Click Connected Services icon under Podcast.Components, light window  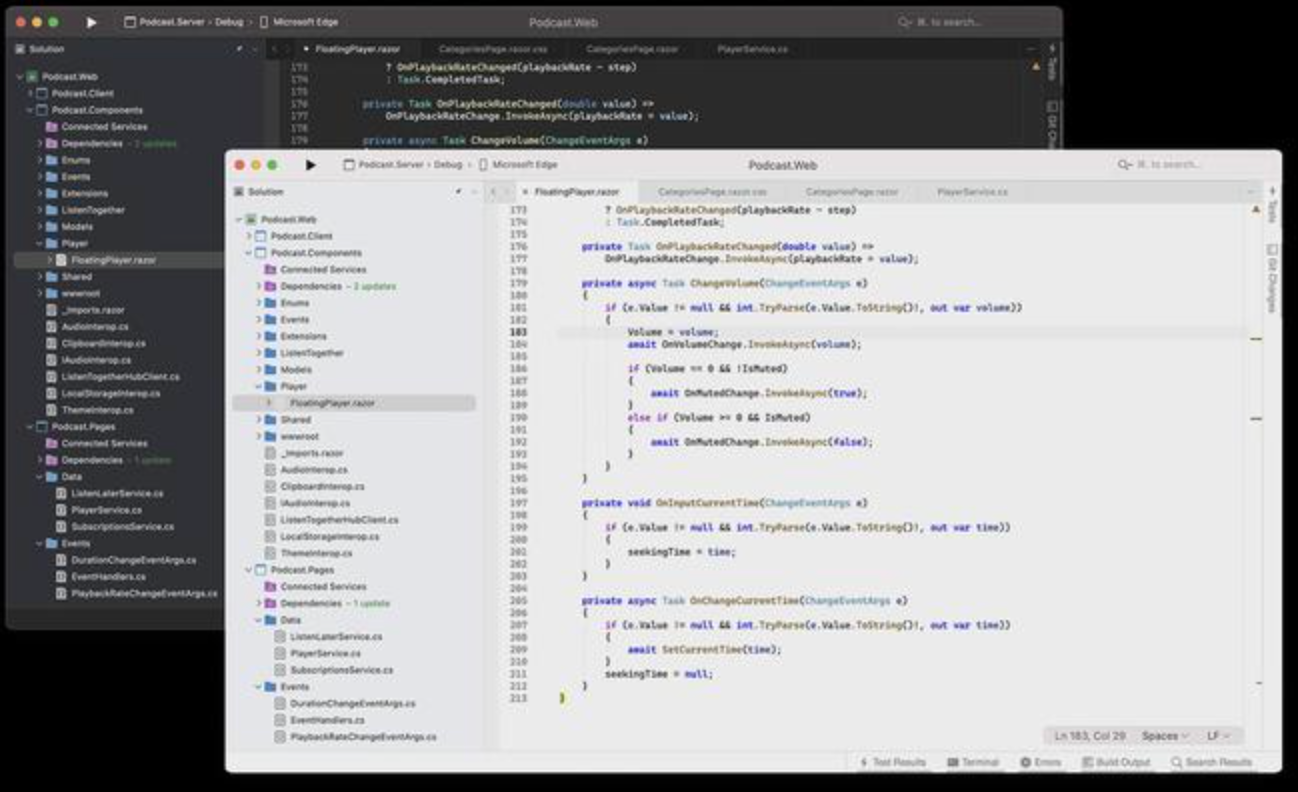pos(270,270)
